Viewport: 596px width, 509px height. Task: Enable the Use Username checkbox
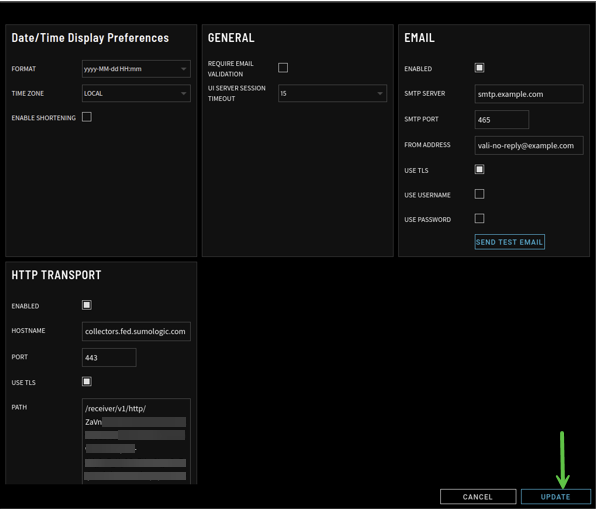pos(479,194)
